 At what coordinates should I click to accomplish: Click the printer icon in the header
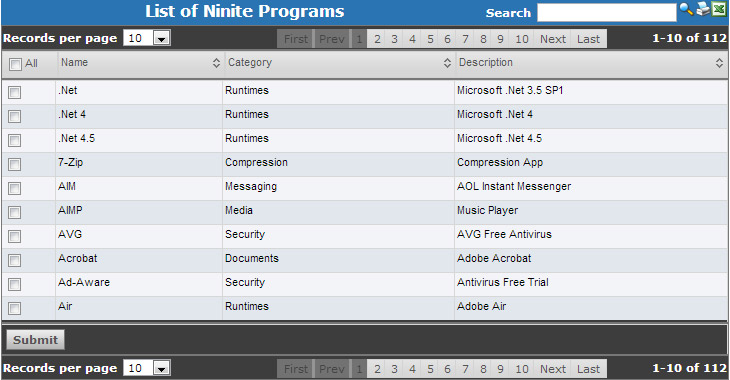[703, 9]
